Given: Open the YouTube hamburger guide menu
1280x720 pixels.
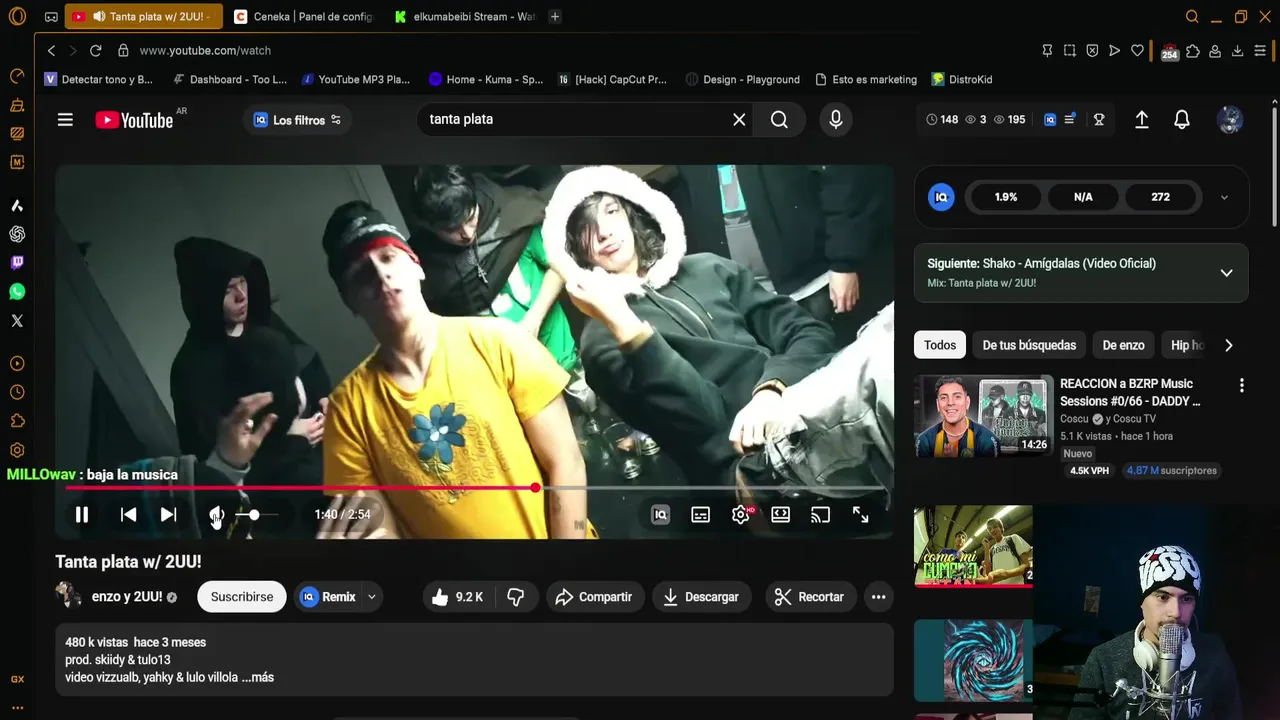Looking at the screenshot, I should [x=65, y=120].
